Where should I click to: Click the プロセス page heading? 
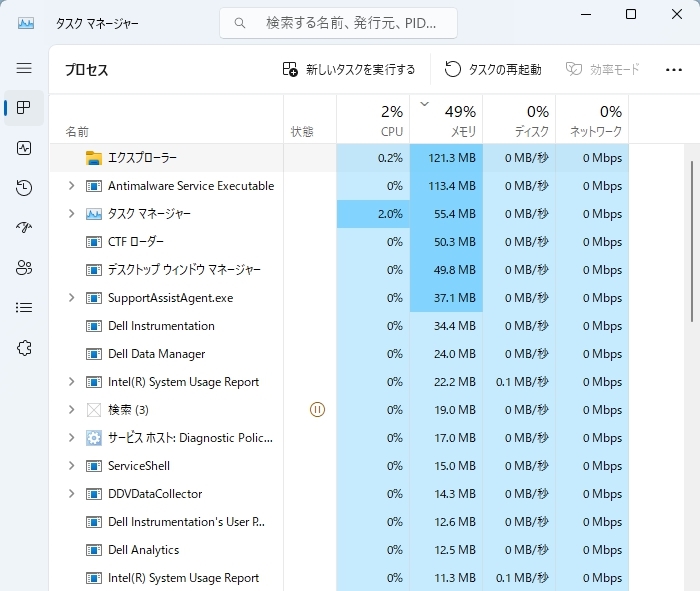coord(87,70)
